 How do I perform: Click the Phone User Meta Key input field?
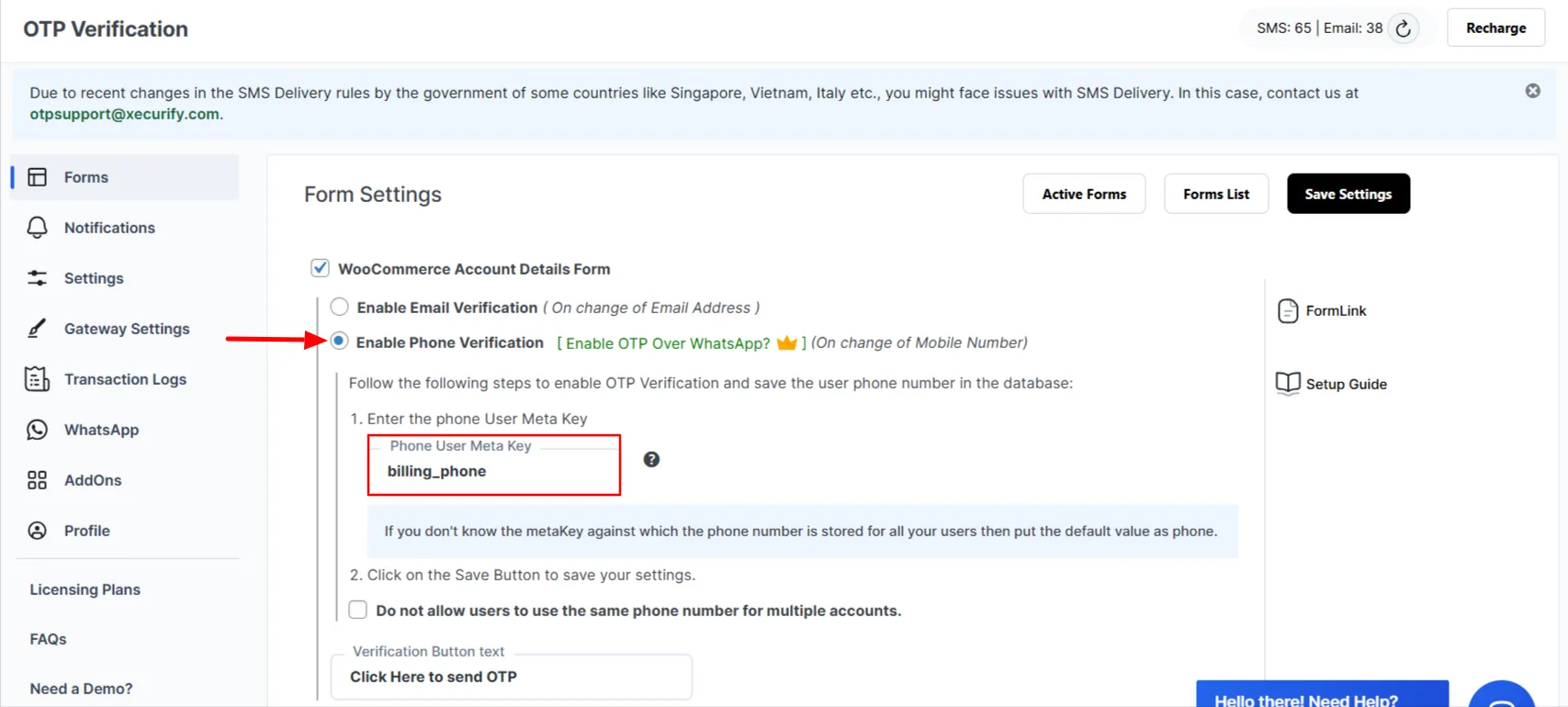tap(494, 471)
